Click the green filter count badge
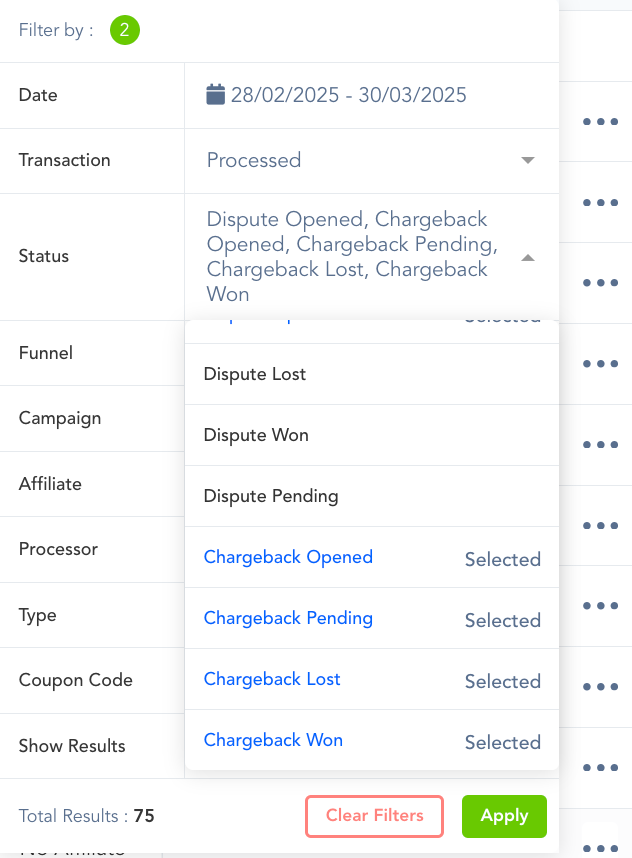Screen dimensions: 632x858 click(x=124, y=30)
